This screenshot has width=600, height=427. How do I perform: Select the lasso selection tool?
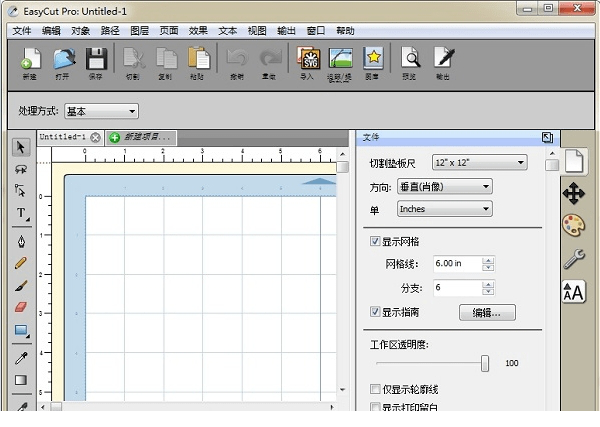[x=21, y=169]
